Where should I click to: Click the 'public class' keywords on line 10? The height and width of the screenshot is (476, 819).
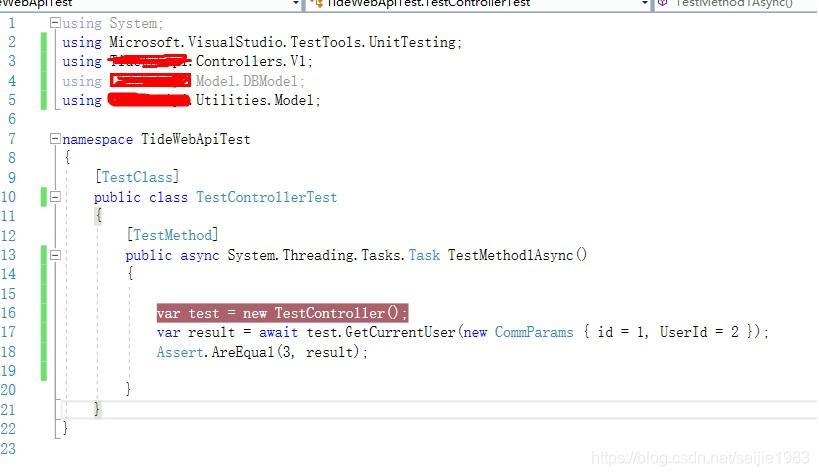click(141, 198)
